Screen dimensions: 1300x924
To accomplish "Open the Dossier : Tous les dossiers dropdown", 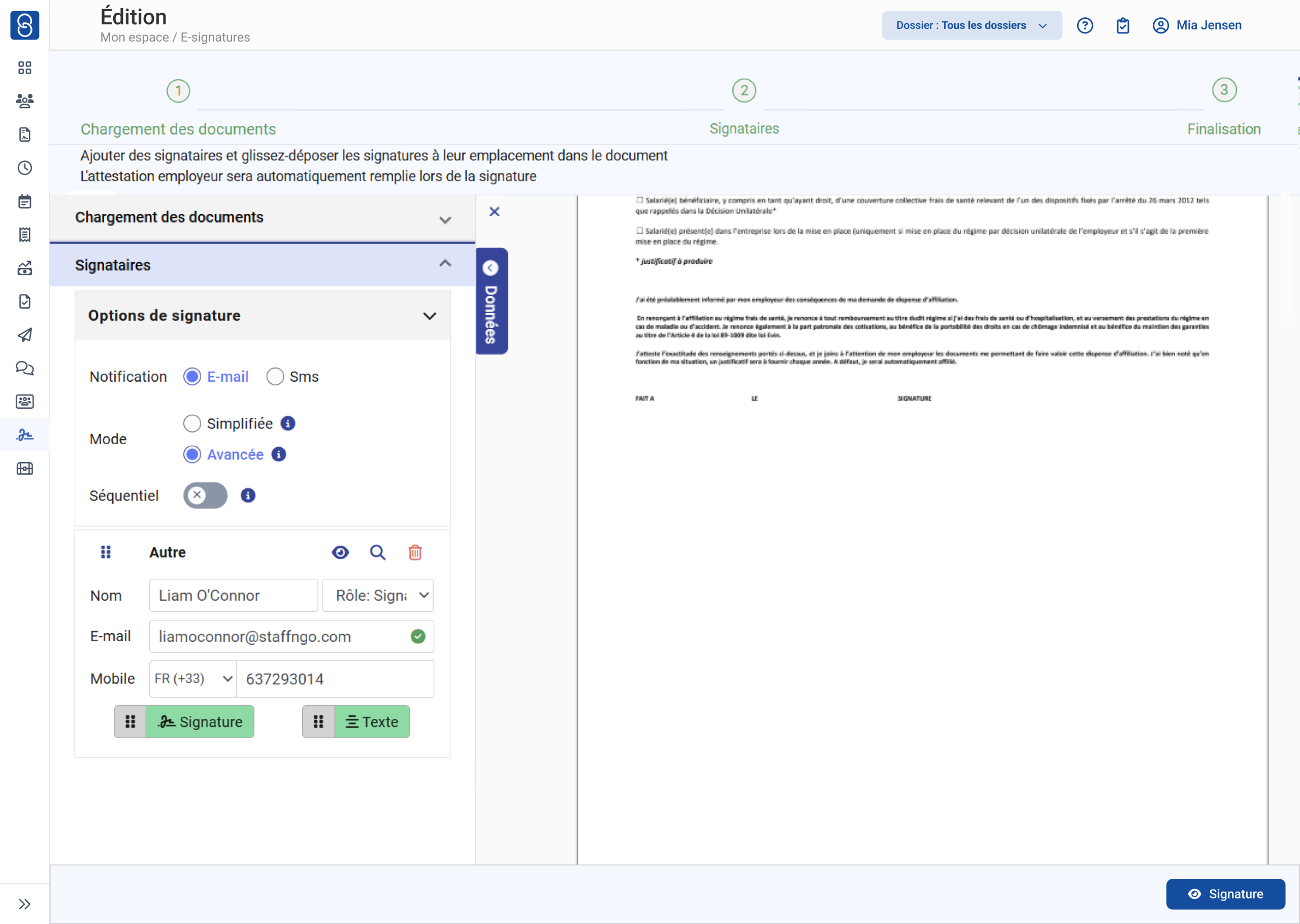I will coord(972,25).
